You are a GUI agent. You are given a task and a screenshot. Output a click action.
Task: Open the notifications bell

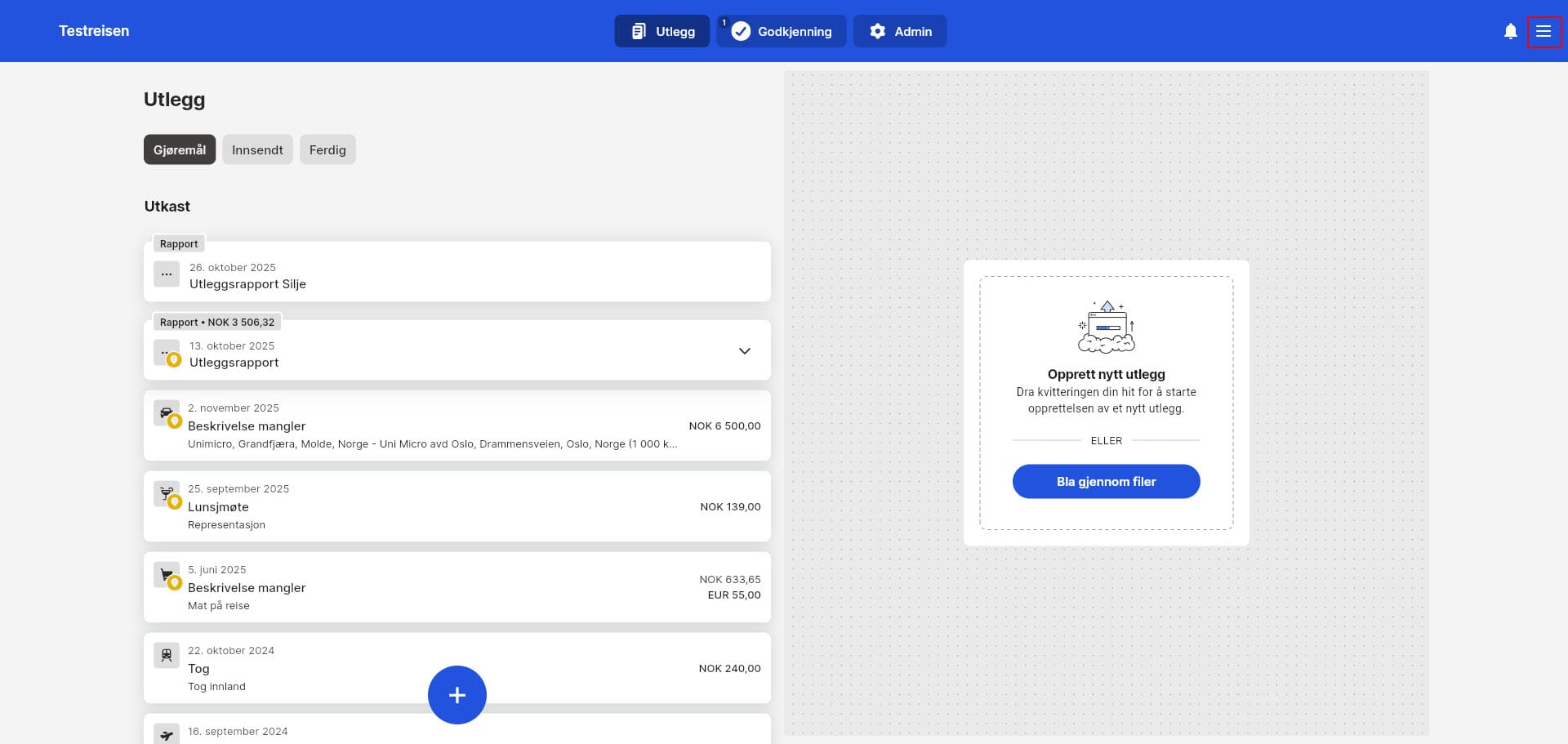tap(1510, 31)
